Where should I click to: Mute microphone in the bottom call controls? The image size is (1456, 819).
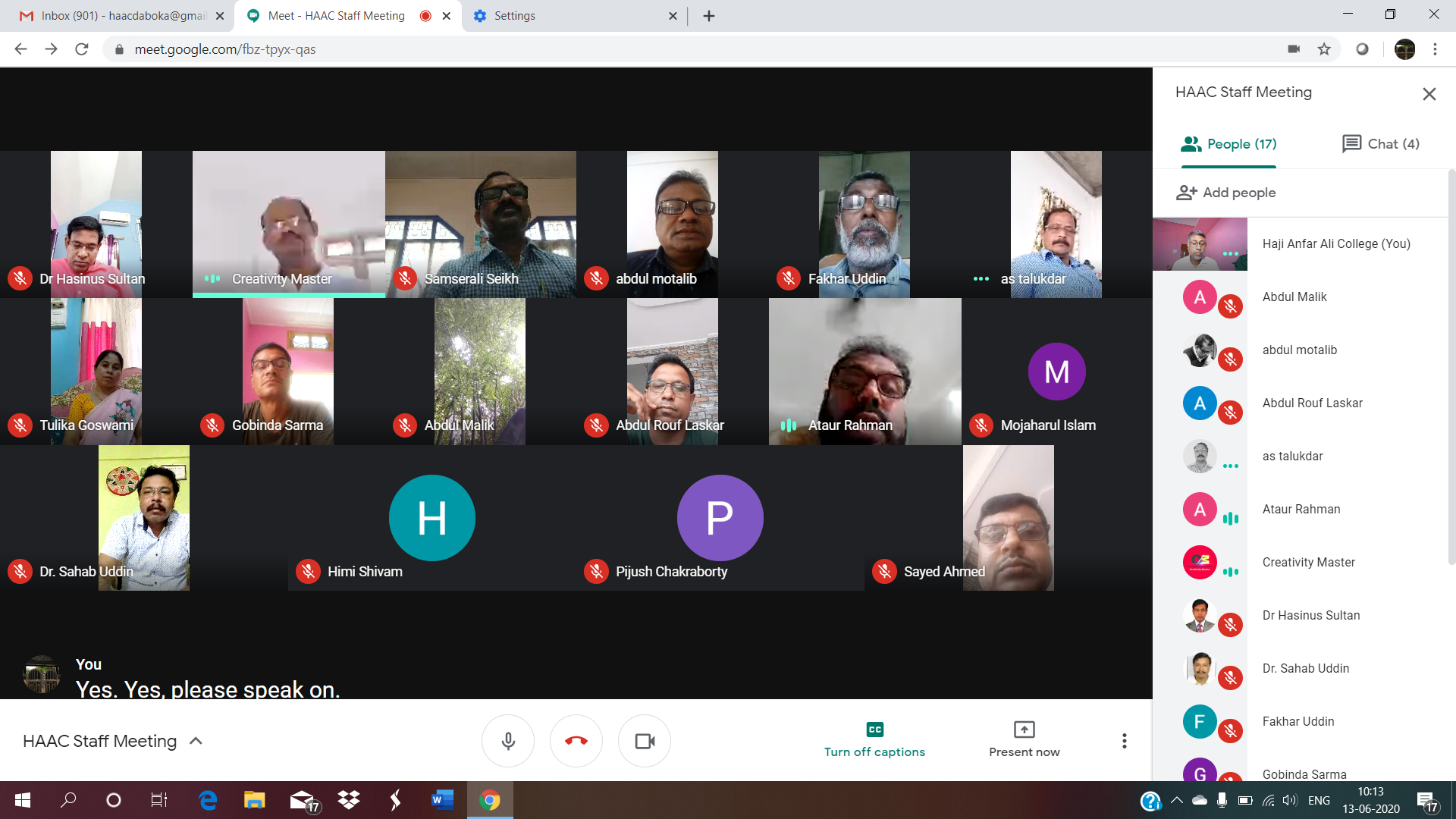pos(508,741)
